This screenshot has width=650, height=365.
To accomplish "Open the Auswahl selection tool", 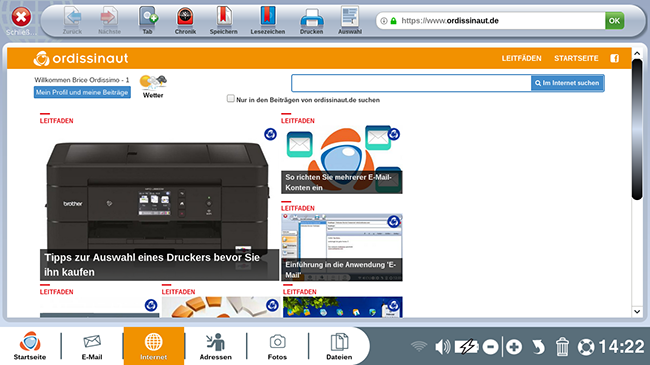I will click(x=350, y=20).
